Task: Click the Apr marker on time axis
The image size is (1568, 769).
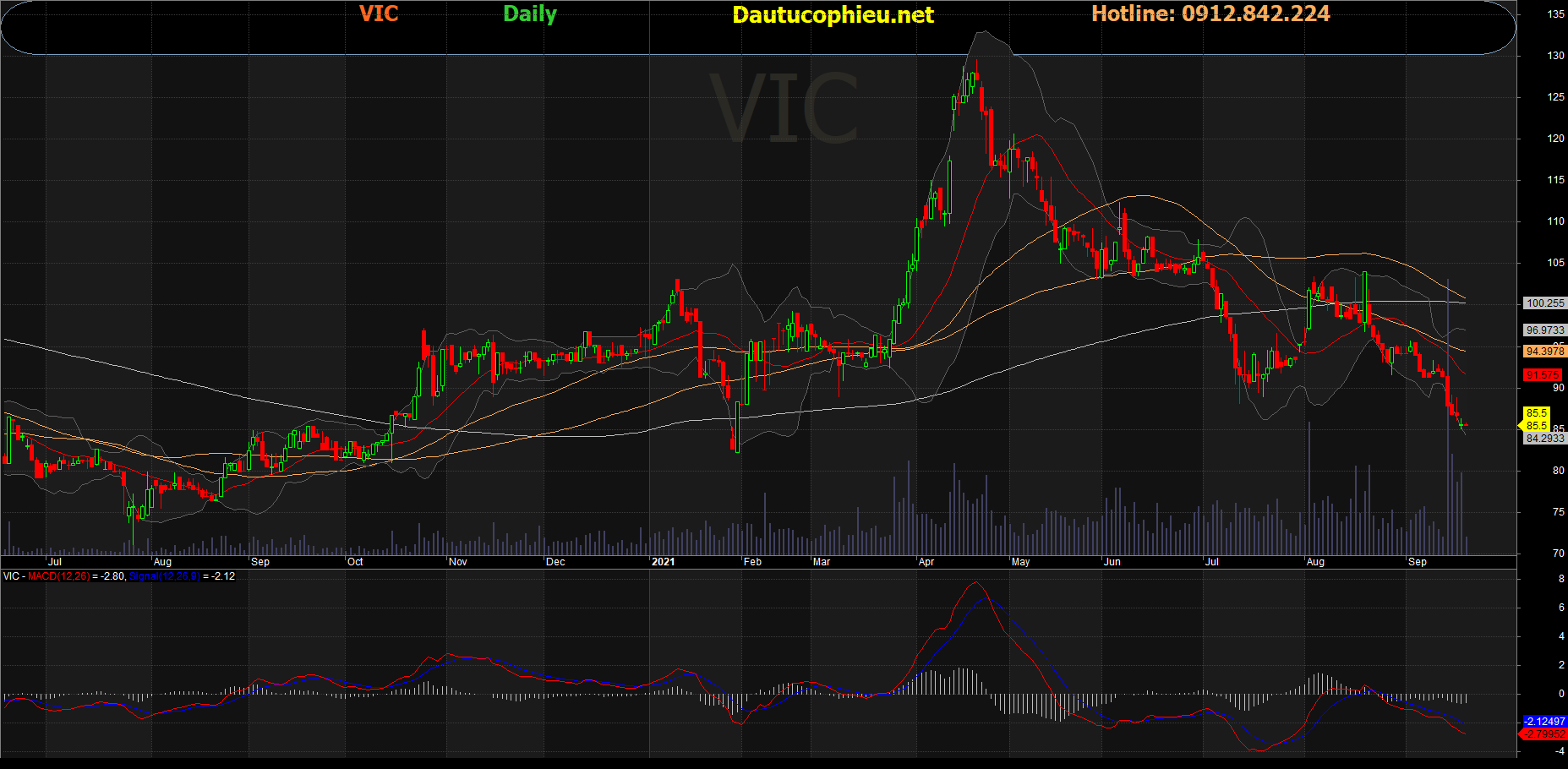Action: pyautogui.click(x=926, y=562)
